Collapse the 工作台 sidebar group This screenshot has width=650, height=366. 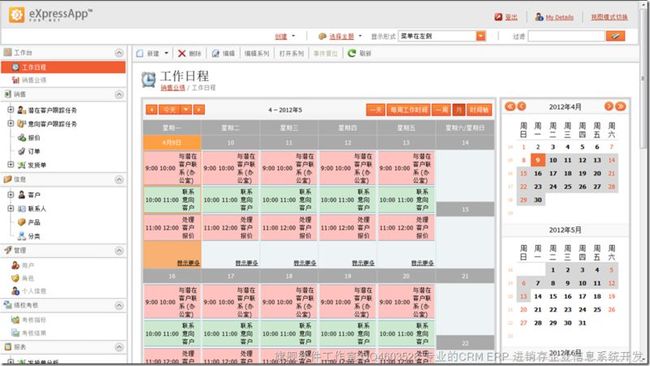119,53
